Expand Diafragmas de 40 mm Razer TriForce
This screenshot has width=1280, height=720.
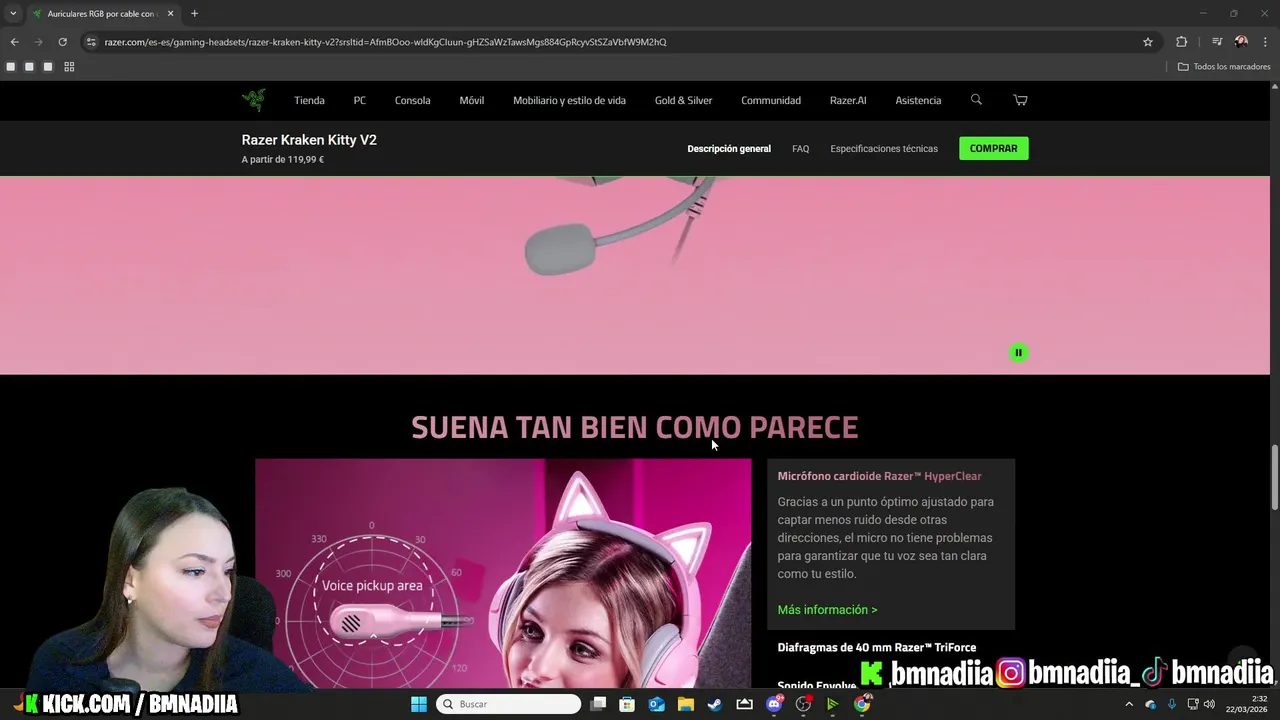pos(877,647)
